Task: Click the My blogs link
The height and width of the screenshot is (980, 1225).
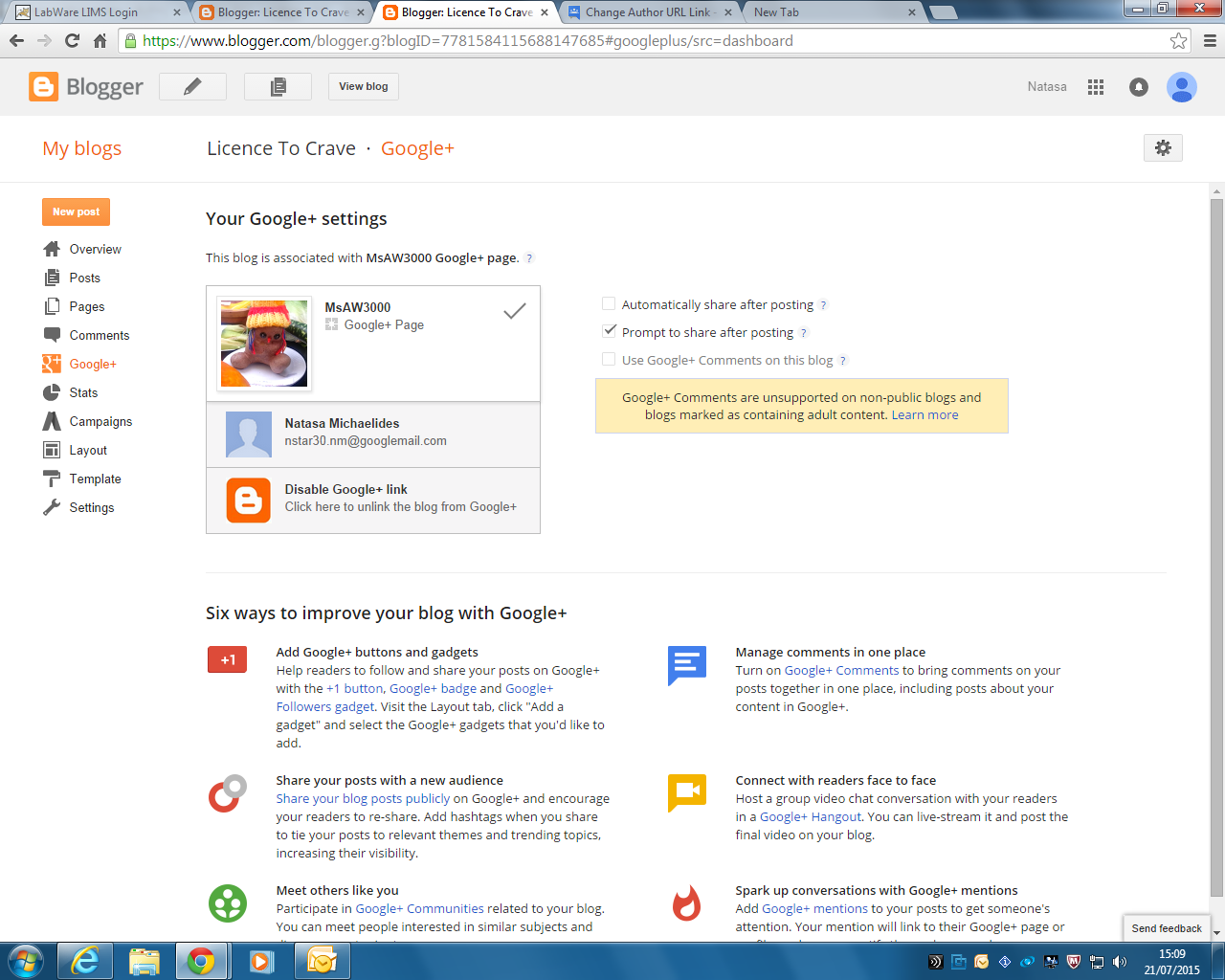Action: pos(81,148)
